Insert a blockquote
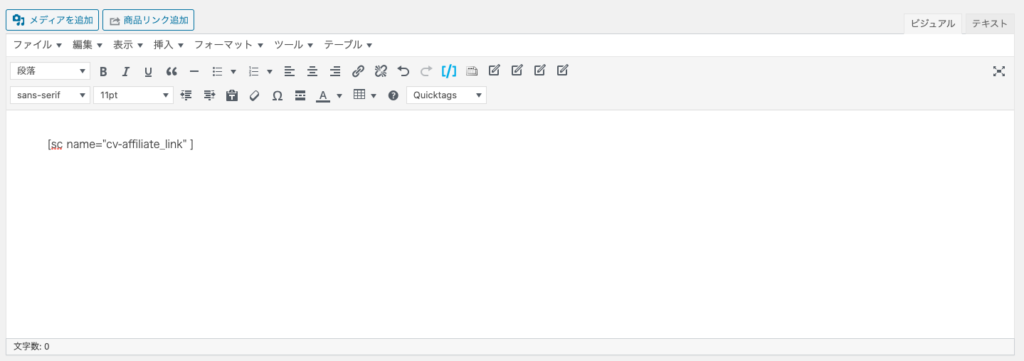The height and width of the screenshot is (361, 1024). click(x=171, y=71)
